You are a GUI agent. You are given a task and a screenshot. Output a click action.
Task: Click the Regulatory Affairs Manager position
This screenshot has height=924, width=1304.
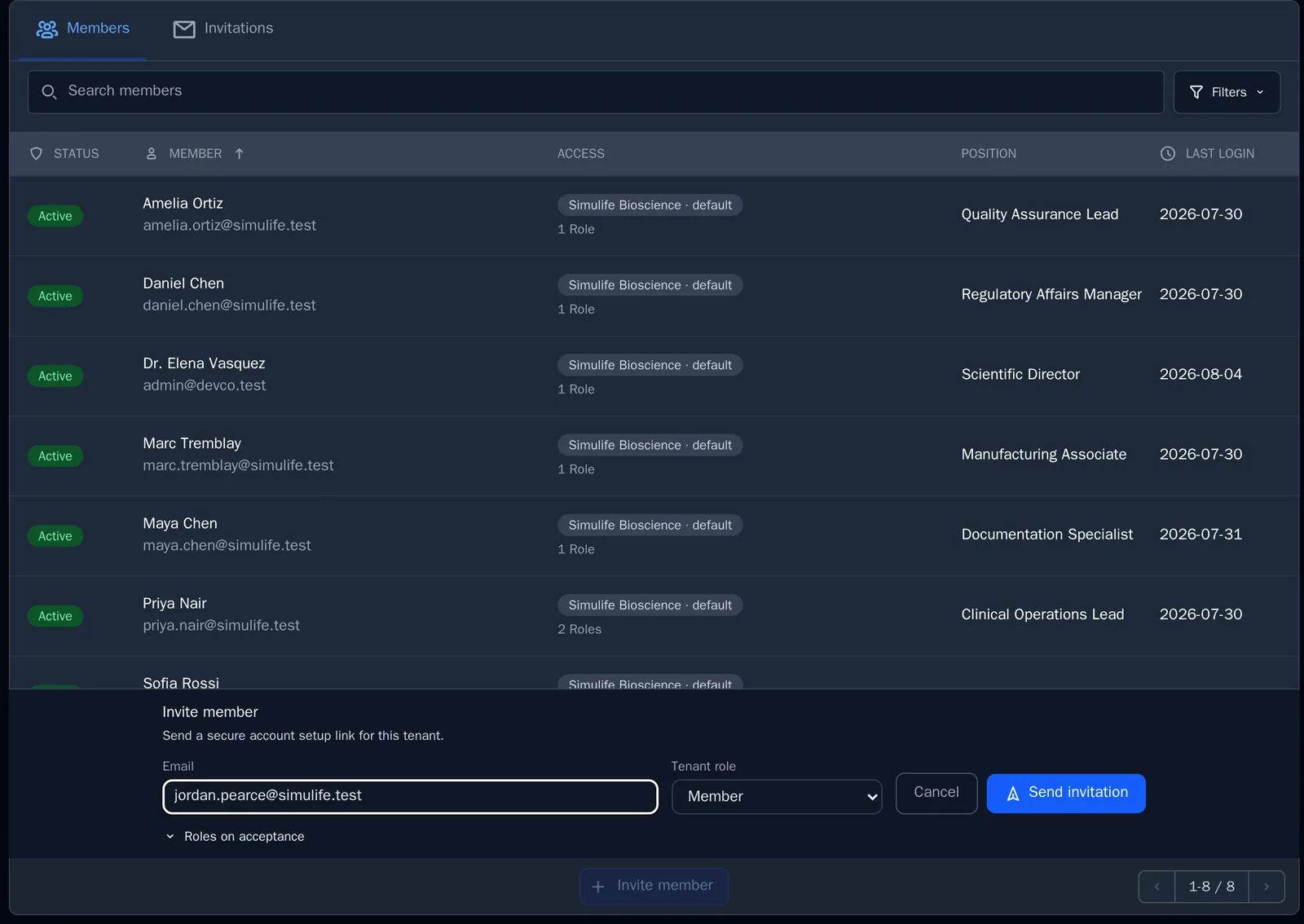1051,294
